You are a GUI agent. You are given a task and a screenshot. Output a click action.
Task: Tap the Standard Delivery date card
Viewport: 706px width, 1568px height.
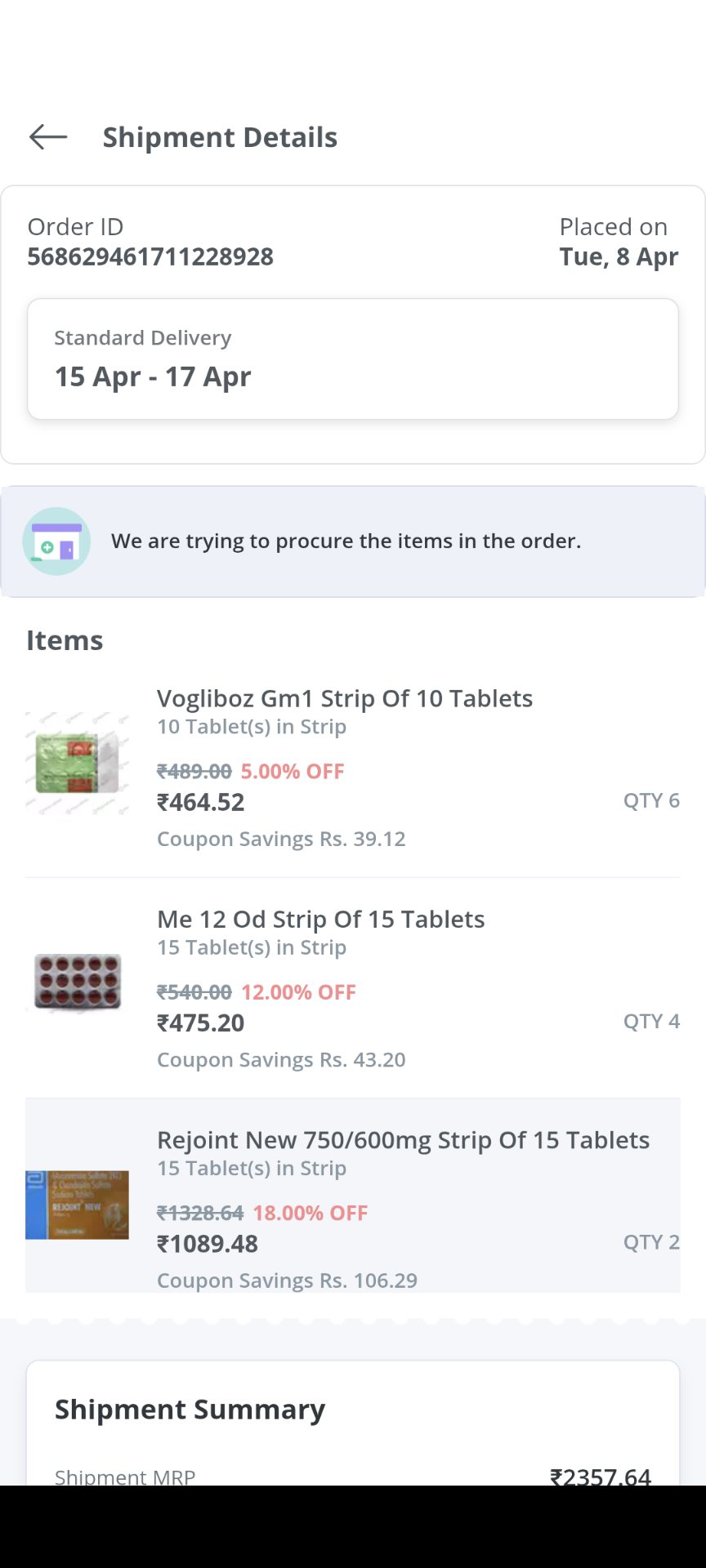[x=353, y=359]
